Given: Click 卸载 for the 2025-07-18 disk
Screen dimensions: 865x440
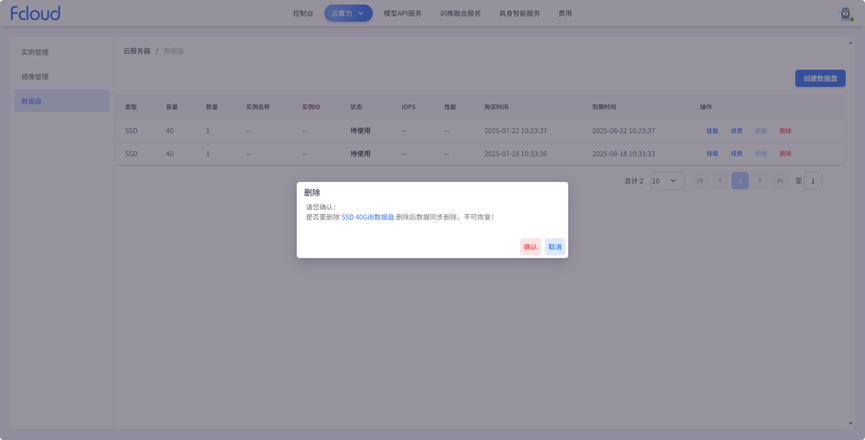Looking at the screenshot, I should pyautogui.click(x=761, y=153).
